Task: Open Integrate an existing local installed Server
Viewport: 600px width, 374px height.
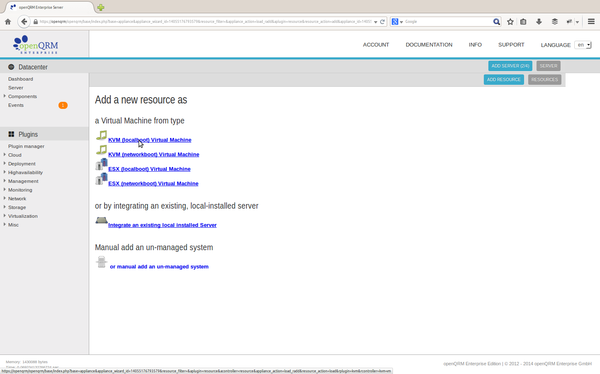Action: click(x=162, y=225)
